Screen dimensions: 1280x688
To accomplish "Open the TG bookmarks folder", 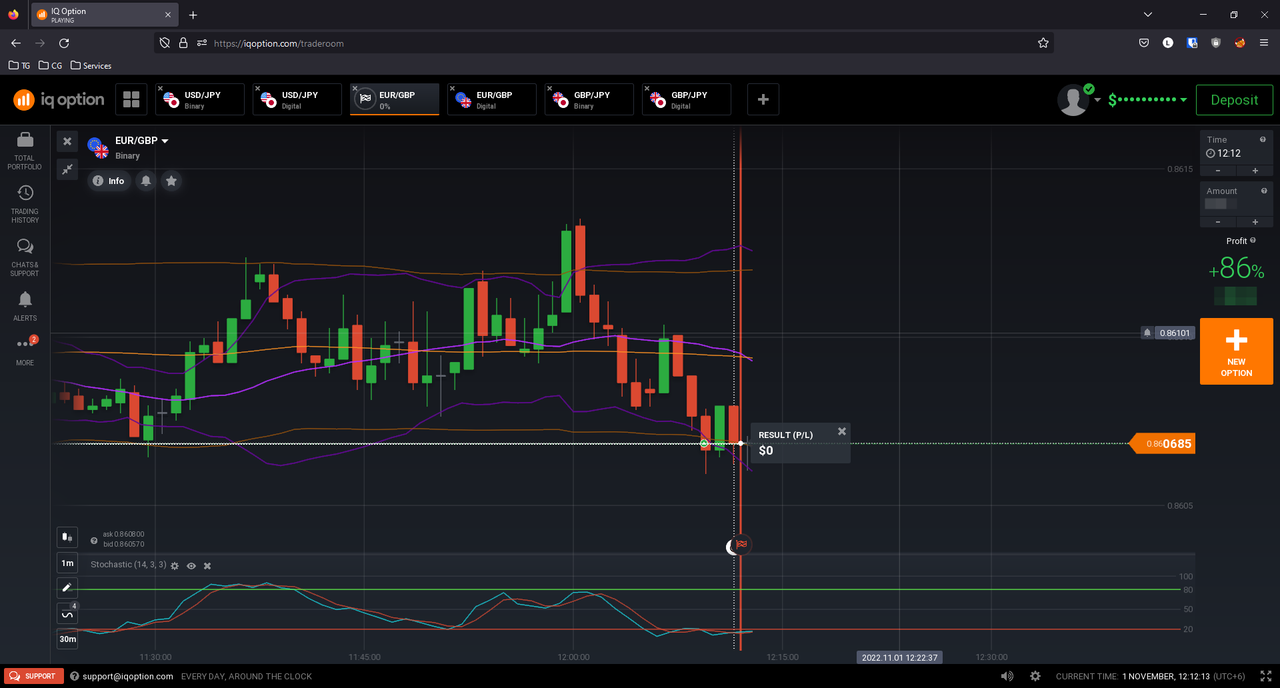I will click(x=19, y=66).
